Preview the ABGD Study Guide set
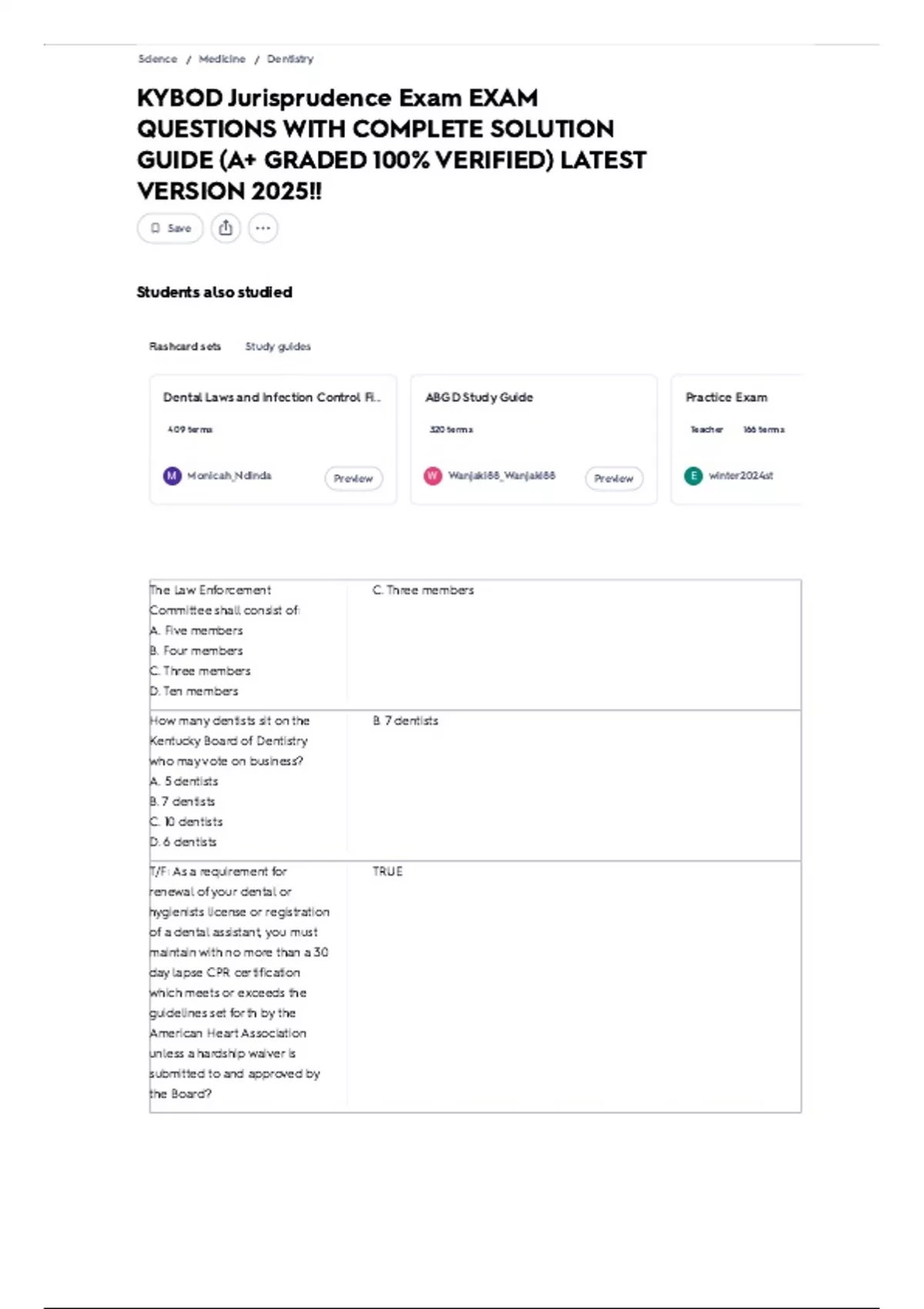The width and height of the screenshot is (924, 1309). pyautogui.click(x=614, y=478)
